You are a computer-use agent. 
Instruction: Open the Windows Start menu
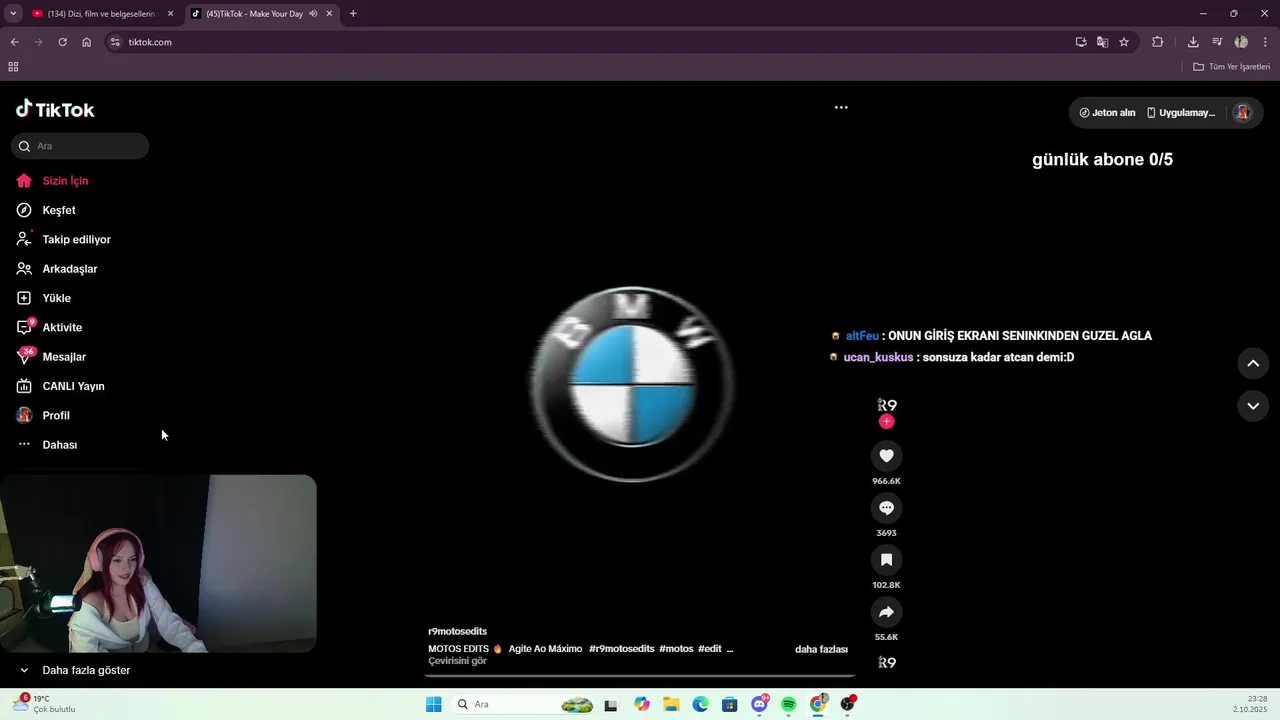434,704
